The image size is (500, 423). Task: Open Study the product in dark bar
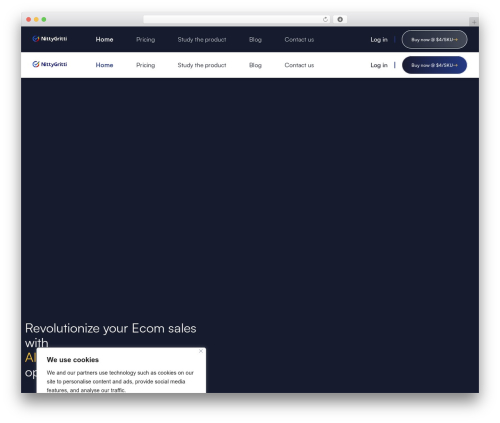(x=202, y=39)
